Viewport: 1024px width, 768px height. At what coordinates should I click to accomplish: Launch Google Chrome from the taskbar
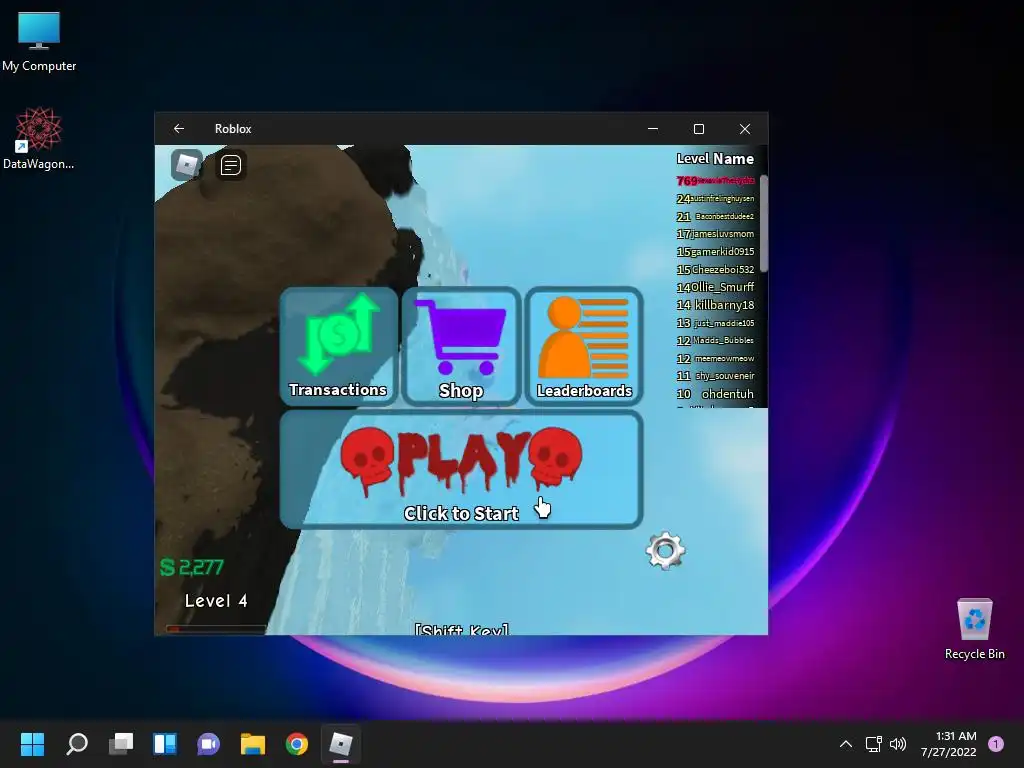click(297, 744)
